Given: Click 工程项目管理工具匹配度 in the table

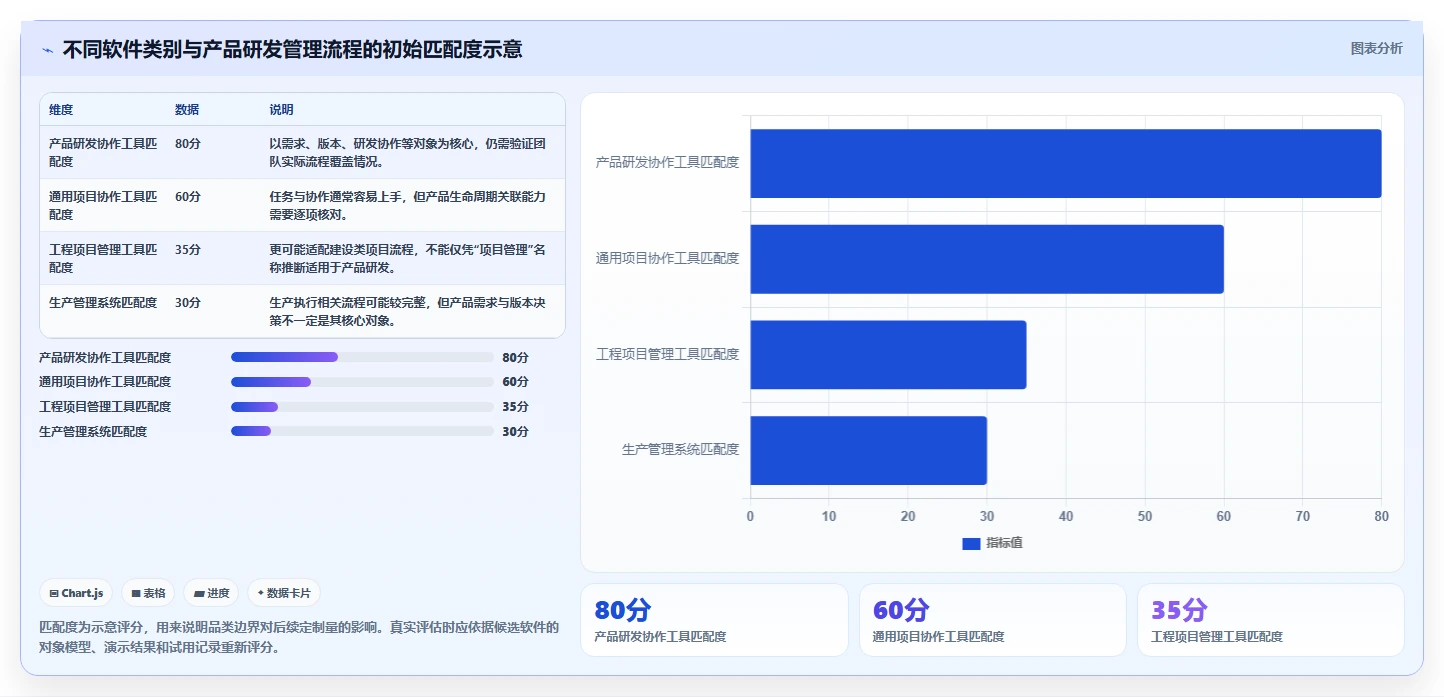Looking at the screenshot, I should tap(103, 258).
